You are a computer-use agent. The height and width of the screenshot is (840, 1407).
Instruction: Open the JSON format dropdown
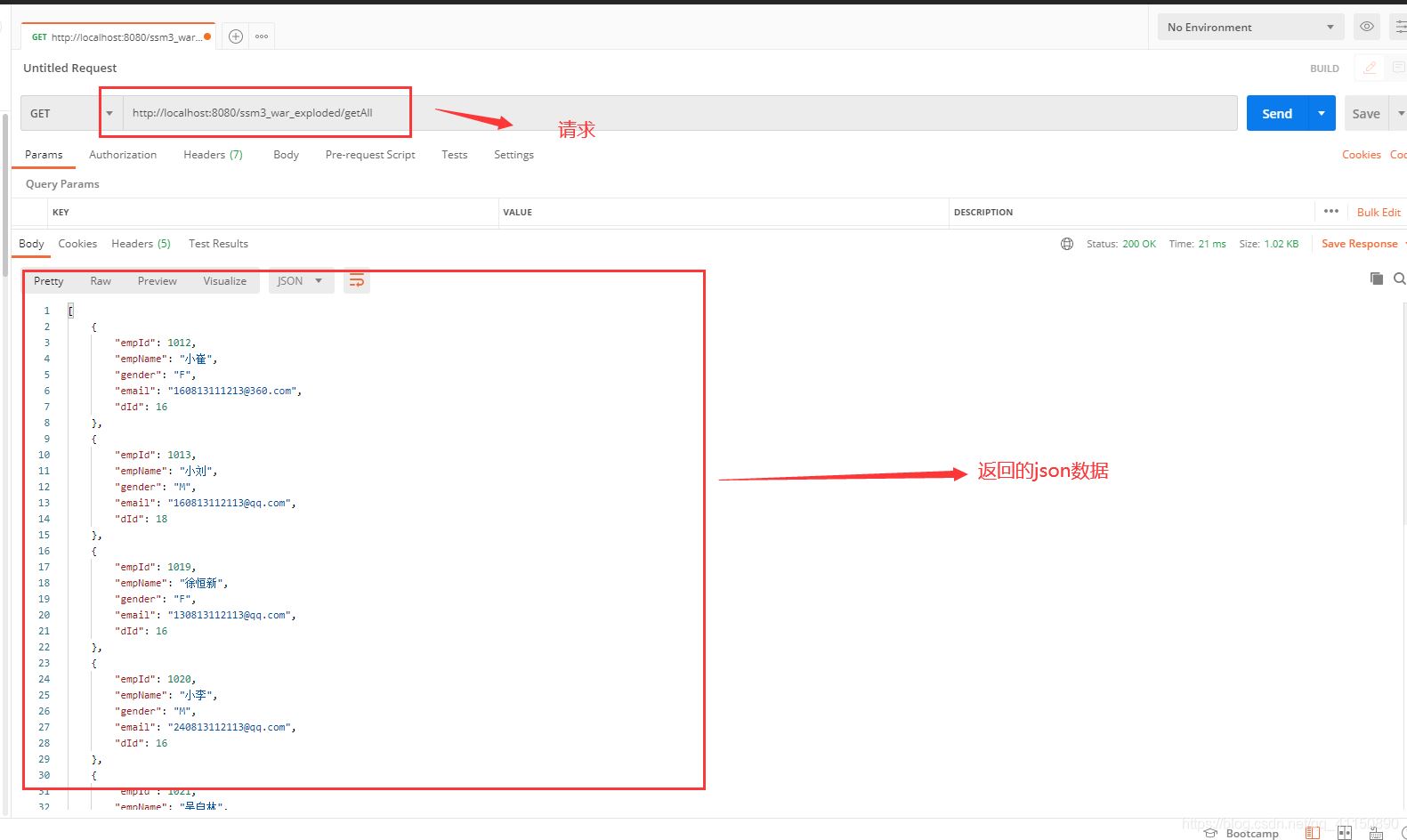[301, 281]
